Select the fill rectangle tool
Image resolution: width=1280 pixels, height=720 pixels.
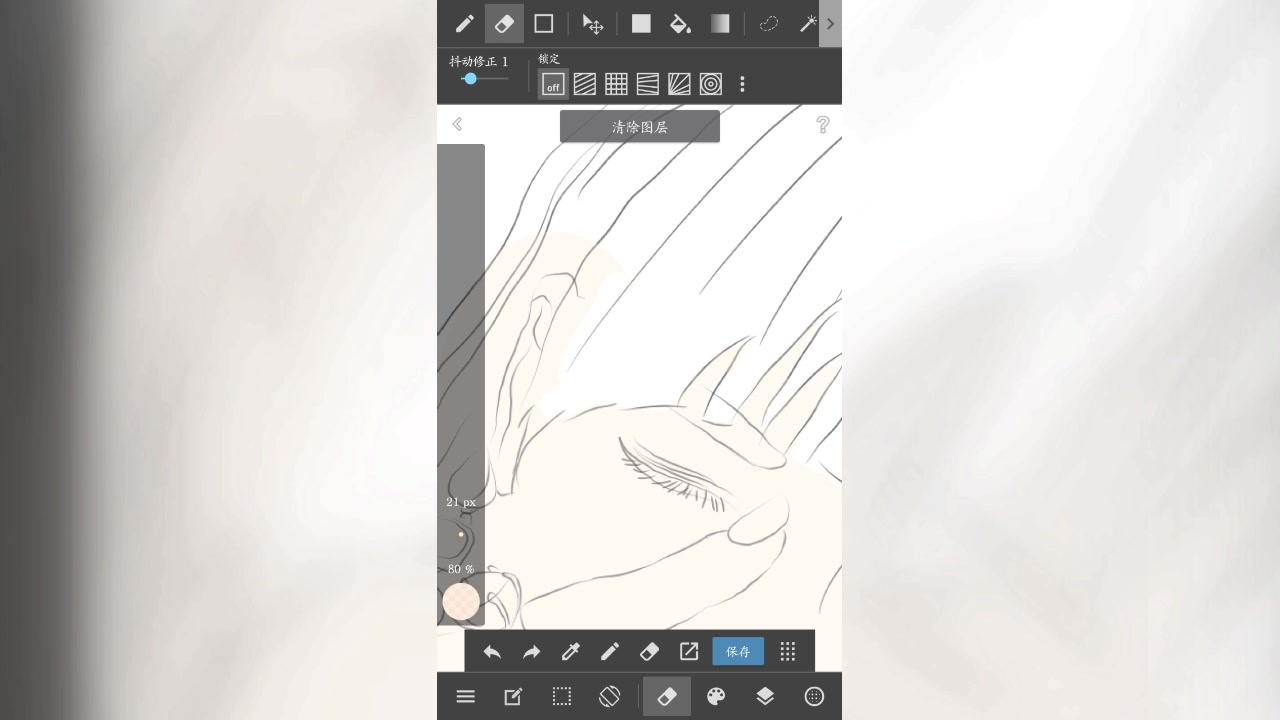tap(641, 24)
